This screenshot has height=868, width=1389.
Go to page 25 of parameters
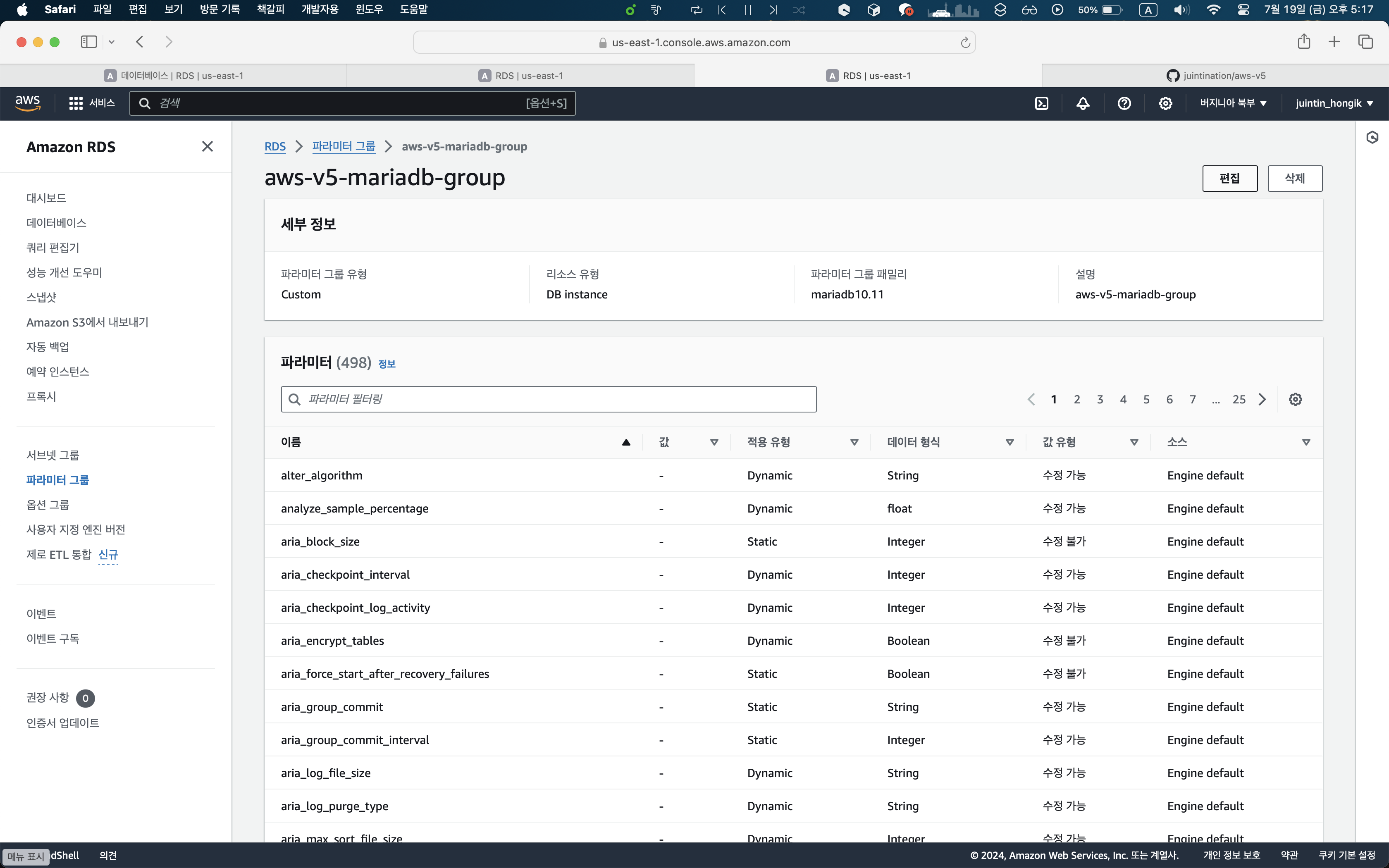click(x=1239, y=400)
